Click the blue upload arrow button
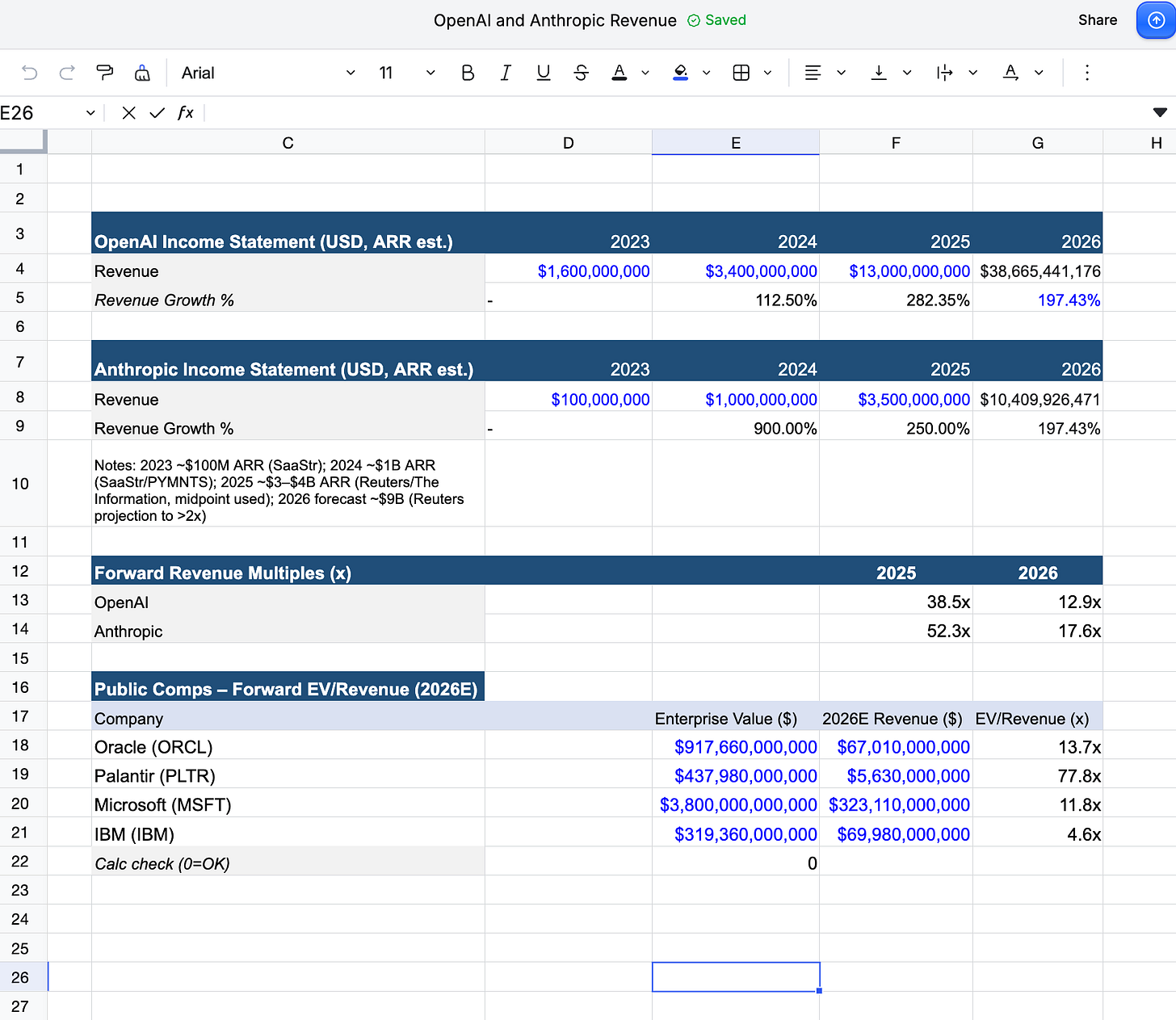1176x1020 pixels. click(x=1156, y=20)
